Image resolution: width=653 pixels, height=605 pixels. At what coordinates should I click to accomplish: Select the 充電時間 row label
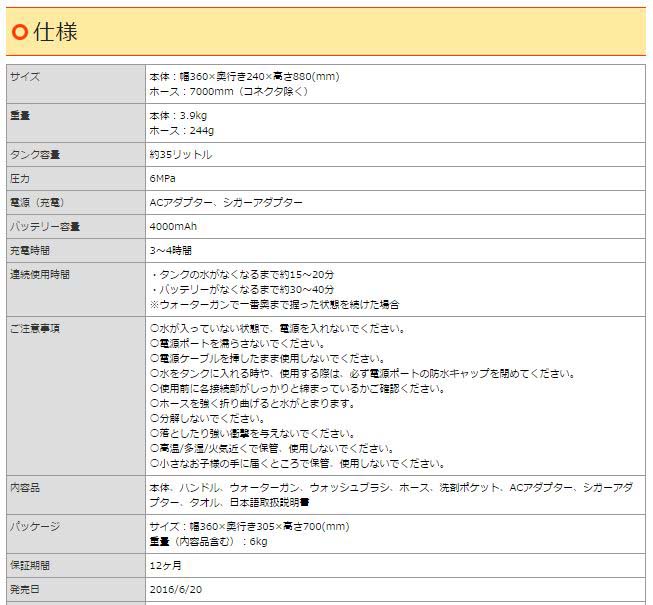click(x=30, y=251)
